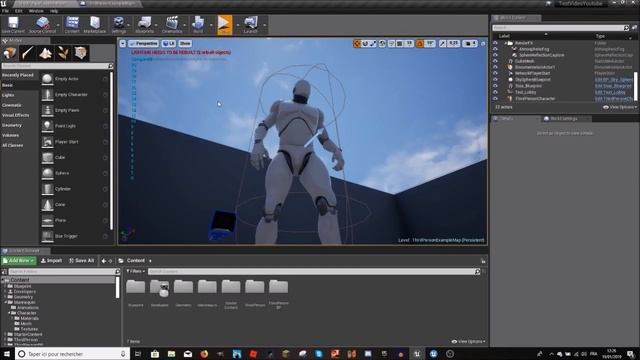Viewport: 640px width, 360px height.
Task: Activate the rotate gizmo viewport icon
Action: tap(365, 43)
